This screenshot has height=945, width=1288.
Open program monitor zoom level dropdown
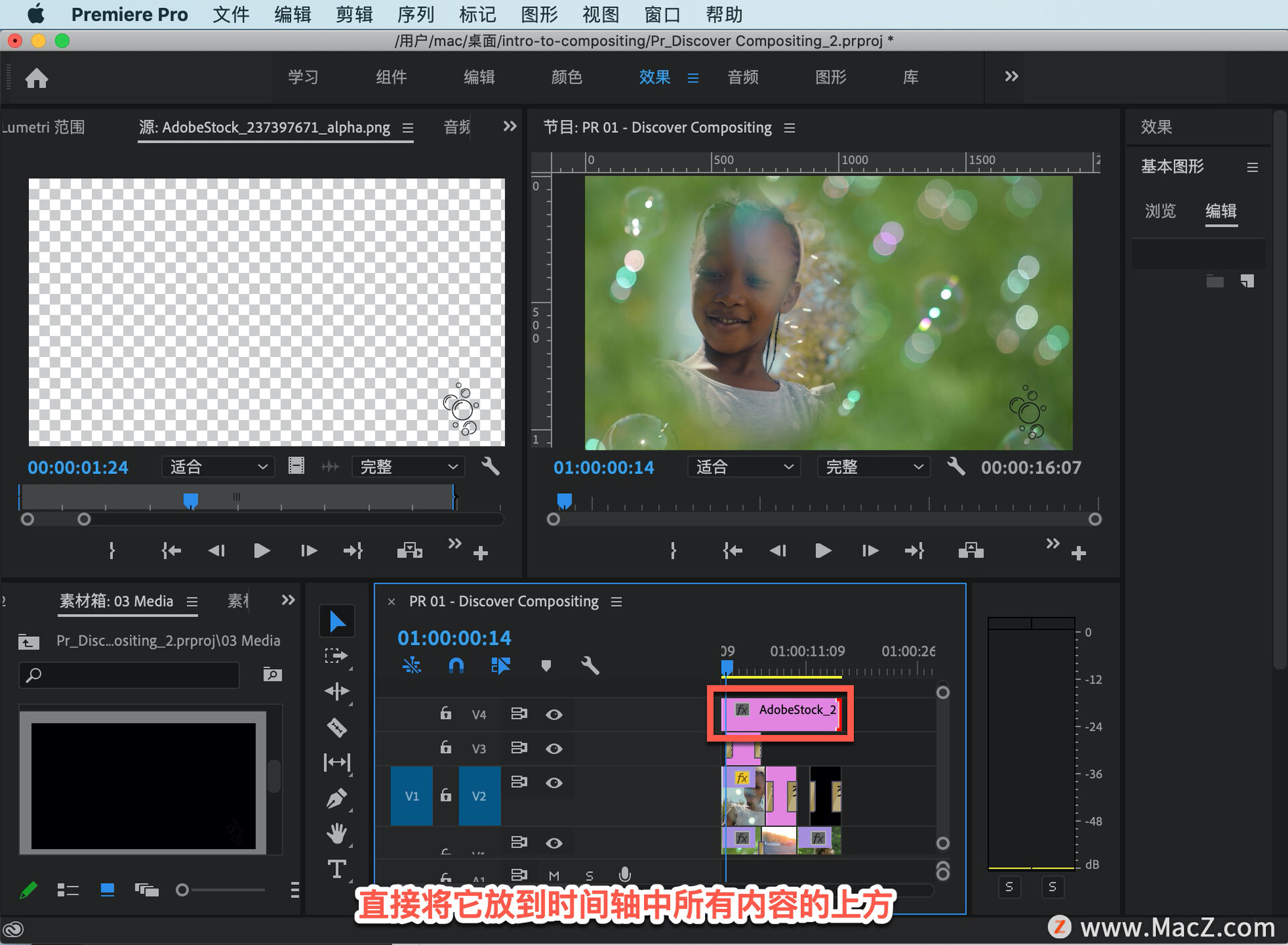click(x=744, y=466)
